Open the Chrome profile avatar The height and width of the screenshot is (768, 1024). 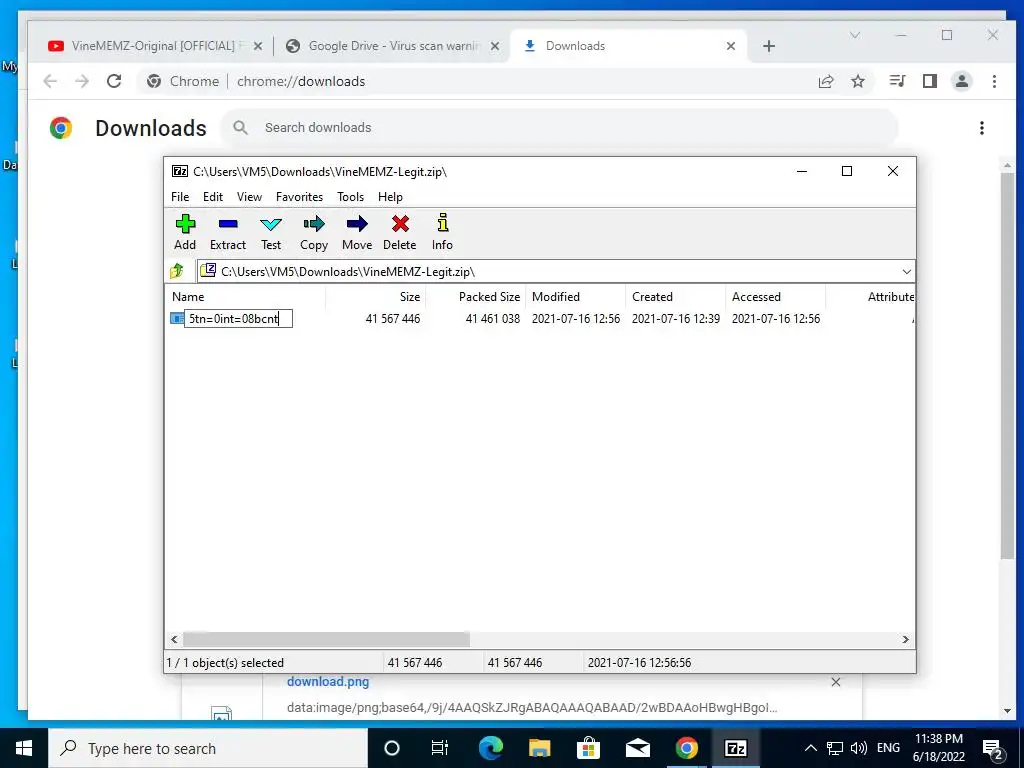click(962, 81)
